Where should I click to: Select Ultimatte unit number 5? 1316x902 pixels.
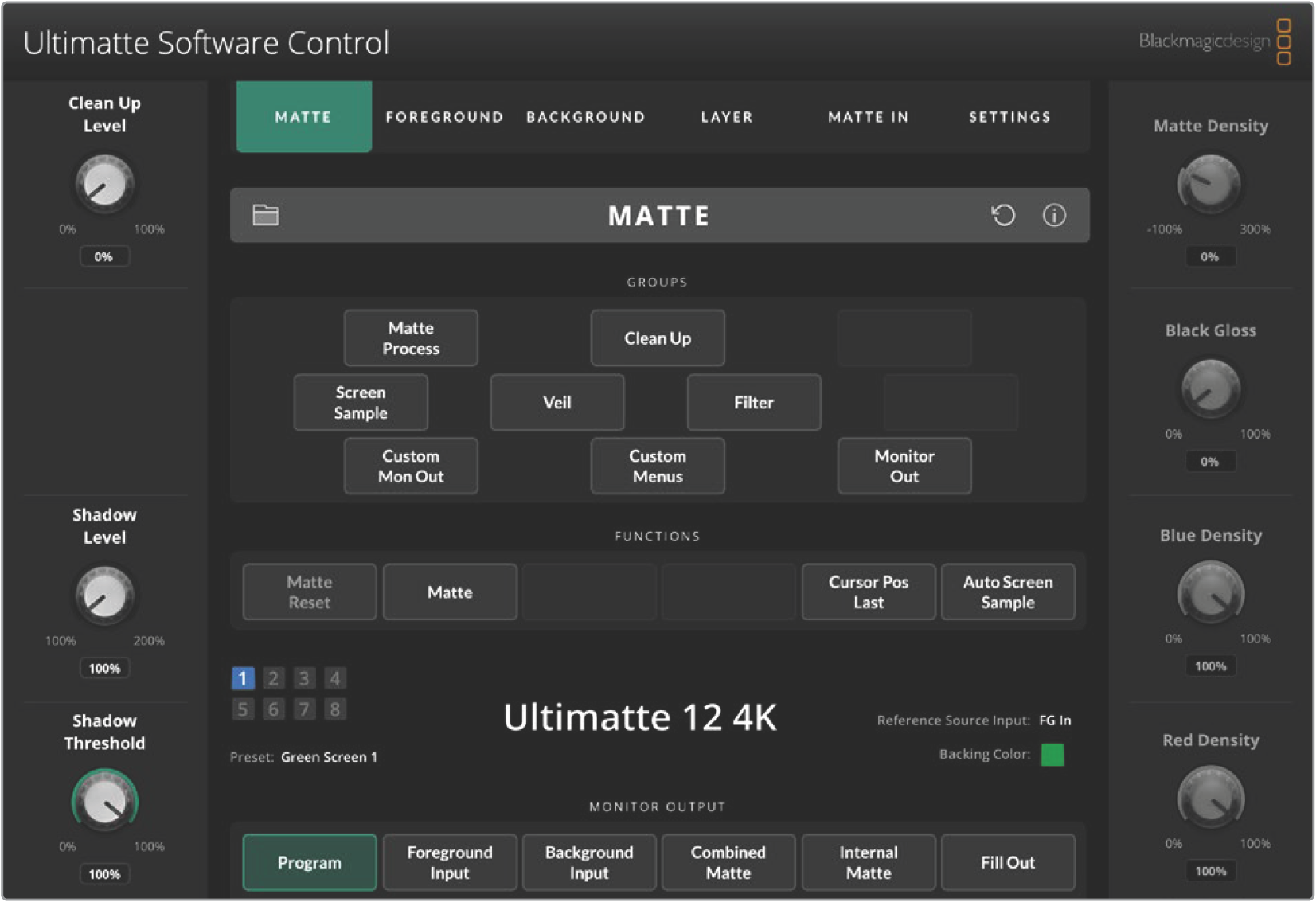click(243, 709)
